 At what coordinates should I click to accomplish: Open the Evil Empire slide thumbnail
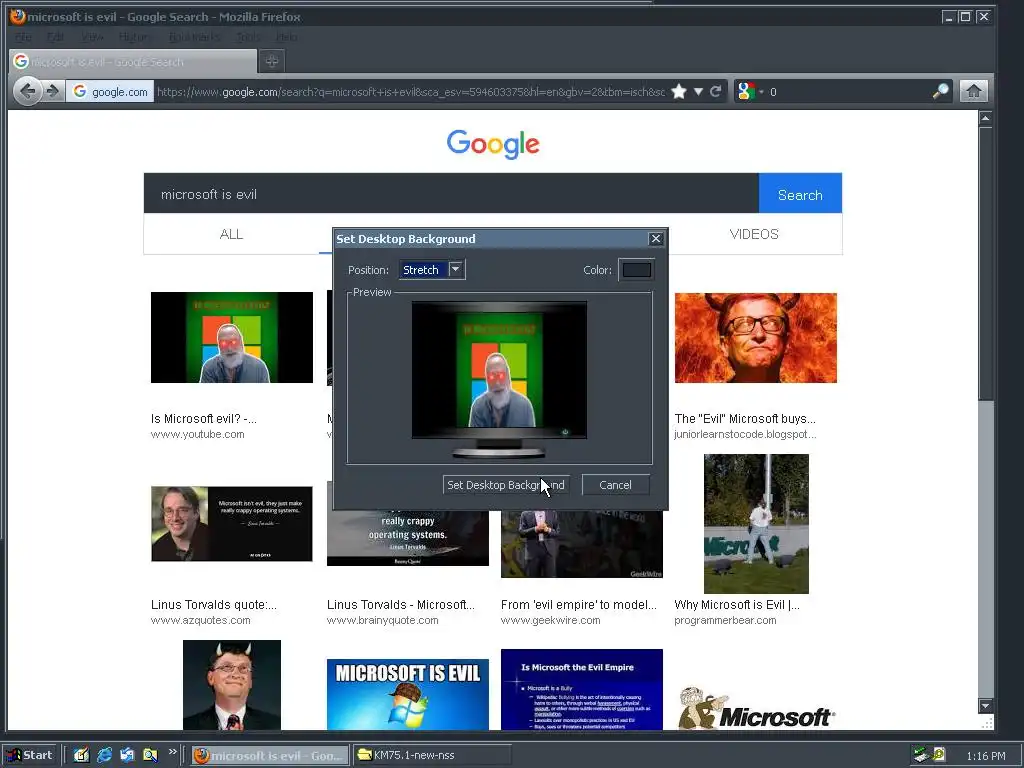coord(582,689)
